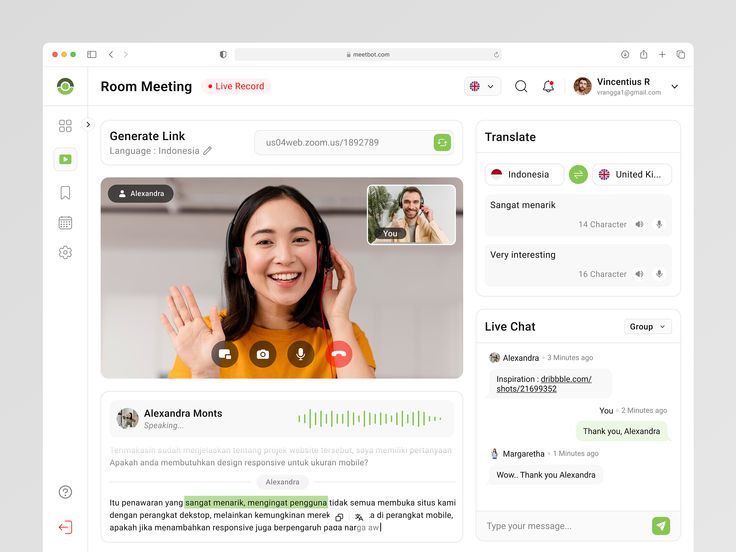Screen dimensions: 736x552
Task: Toggle the microphone on the video call
Action: 300,354
